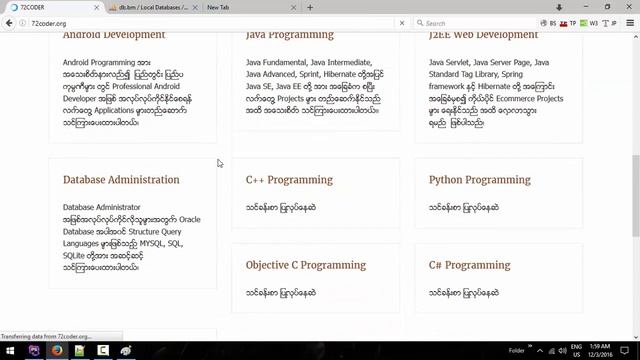The width and height of the screenshot is (640, 360).
Task: Open Java Programming course heading
Action: 290,35
